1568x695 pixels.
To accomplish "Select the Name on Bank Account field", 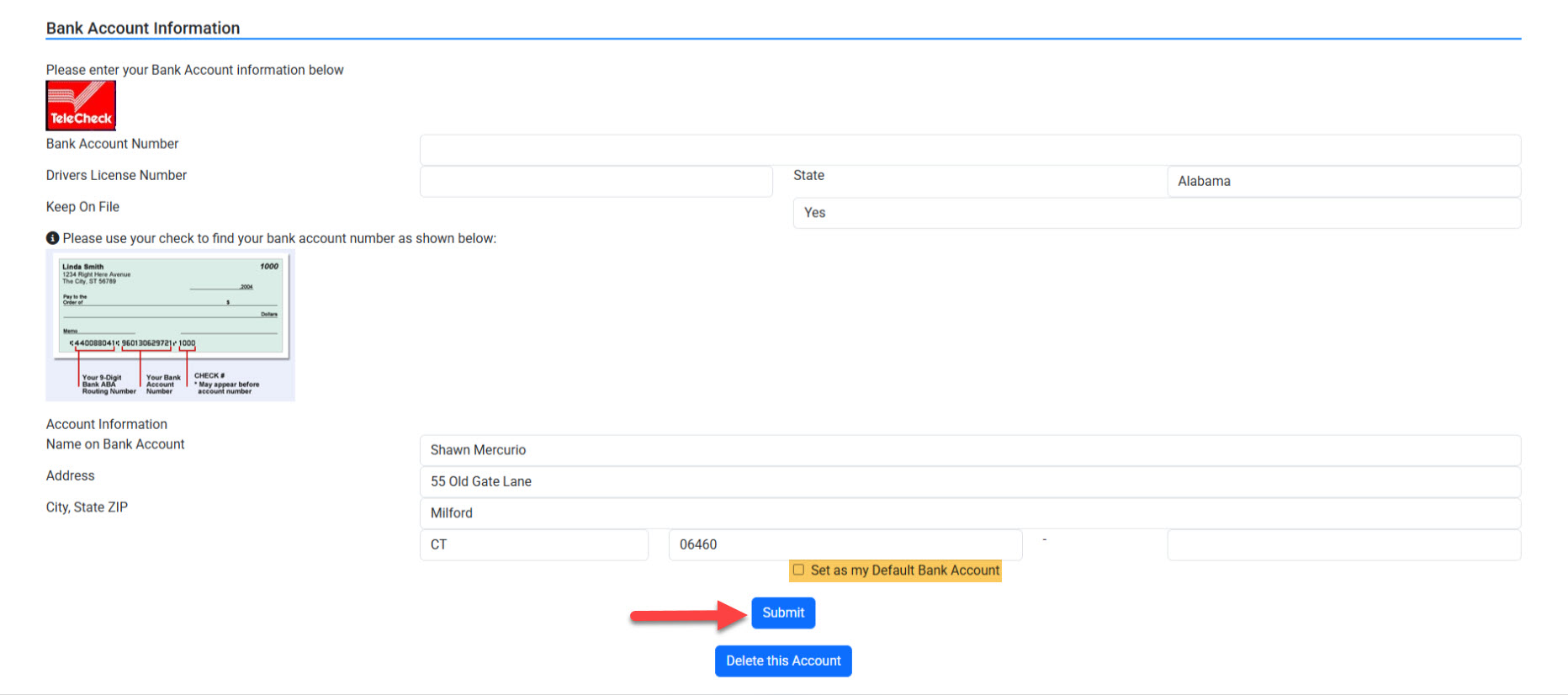I will 969,450.
